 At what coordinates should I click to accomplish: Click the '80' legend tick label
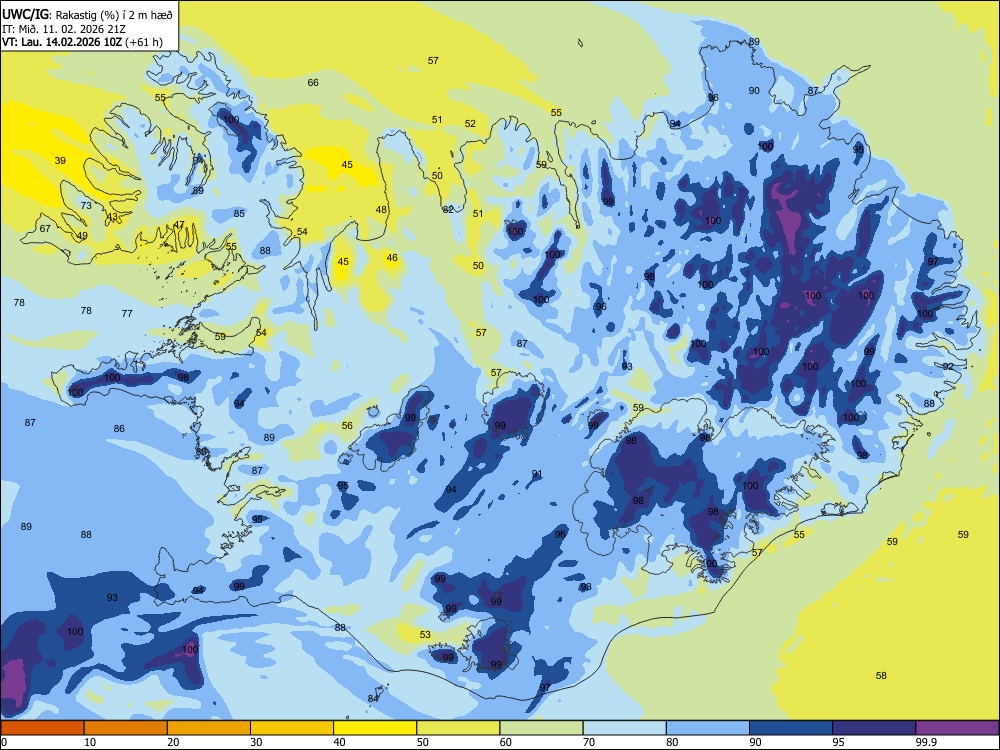672,742
